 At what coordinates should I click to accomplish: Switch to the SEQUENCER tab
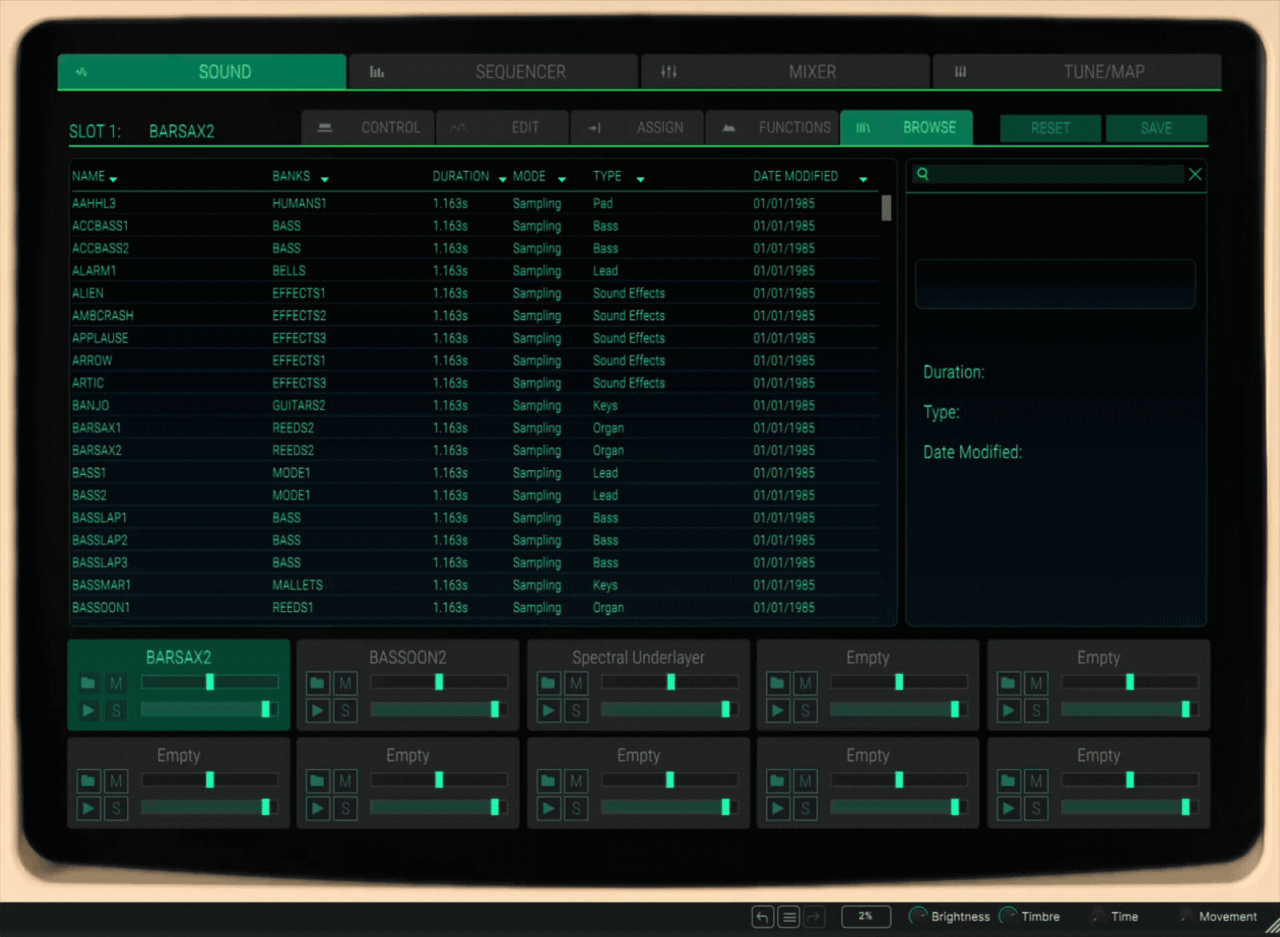494,71
